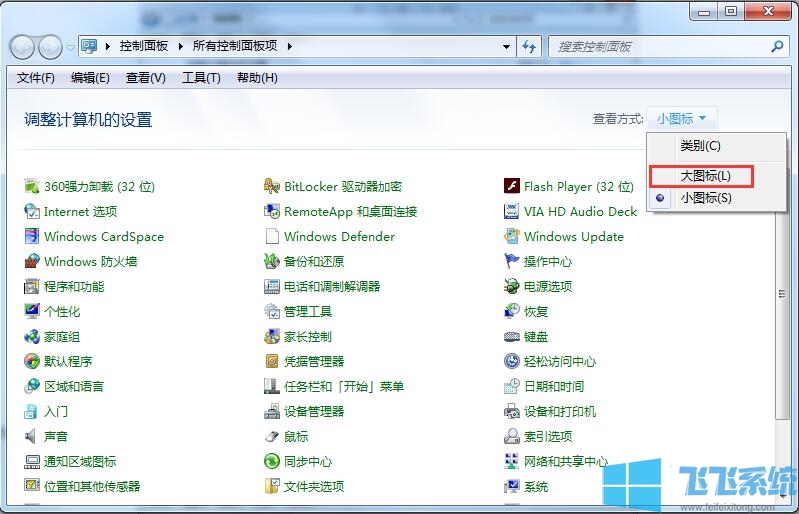Select 类别(C) category view option

pos(700,146)
